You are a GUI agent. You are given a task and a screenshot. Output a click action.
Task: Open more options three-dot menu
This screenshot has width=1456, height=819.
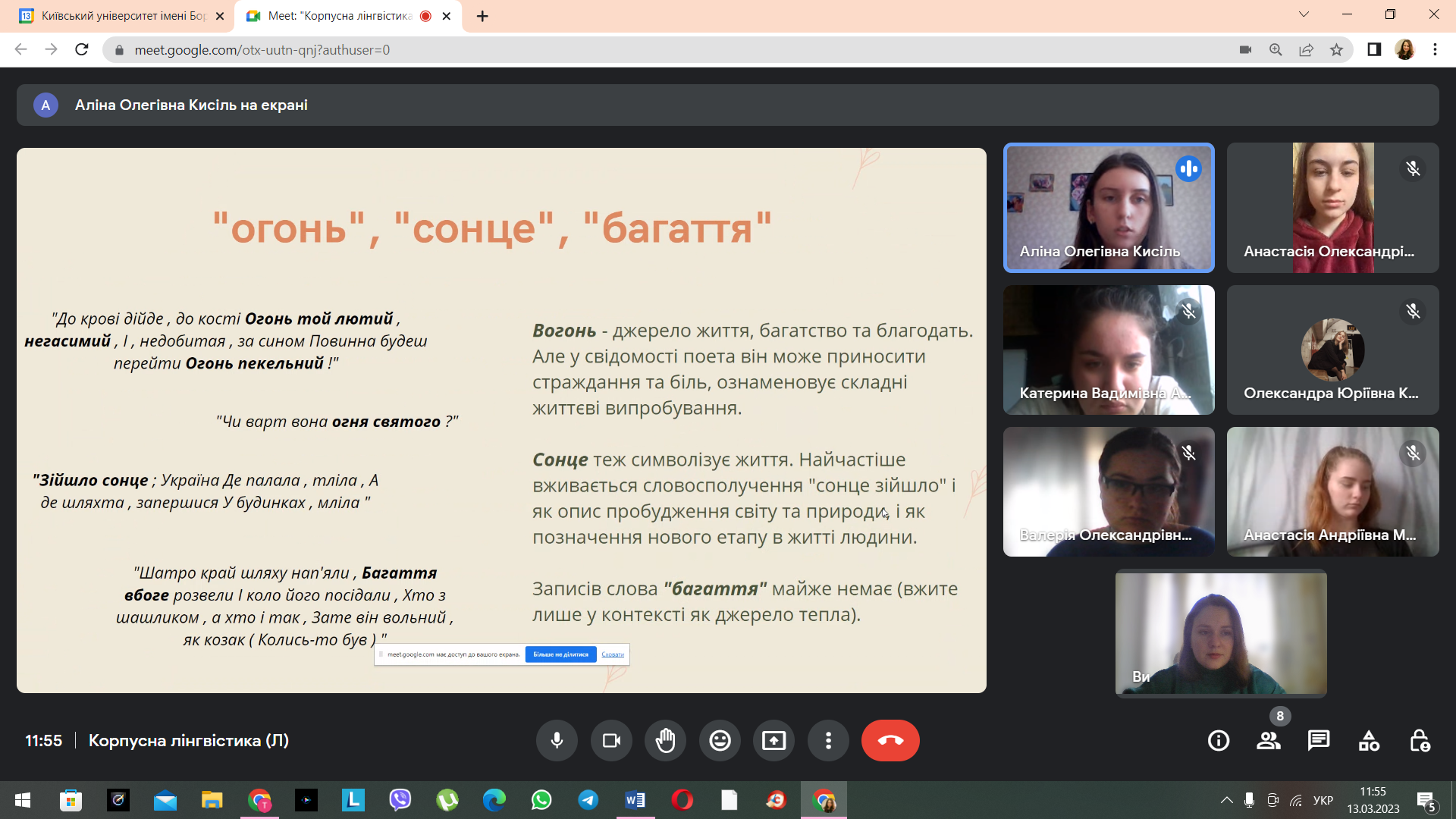[828, 740]
